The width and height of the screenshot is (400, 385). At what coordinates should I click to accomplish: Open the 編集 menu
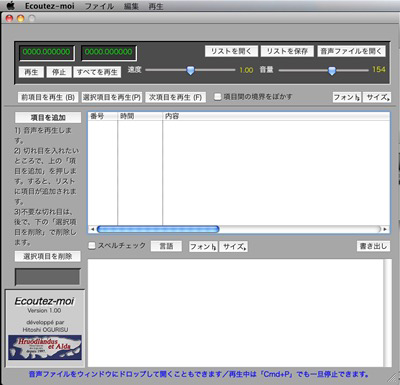131,6
